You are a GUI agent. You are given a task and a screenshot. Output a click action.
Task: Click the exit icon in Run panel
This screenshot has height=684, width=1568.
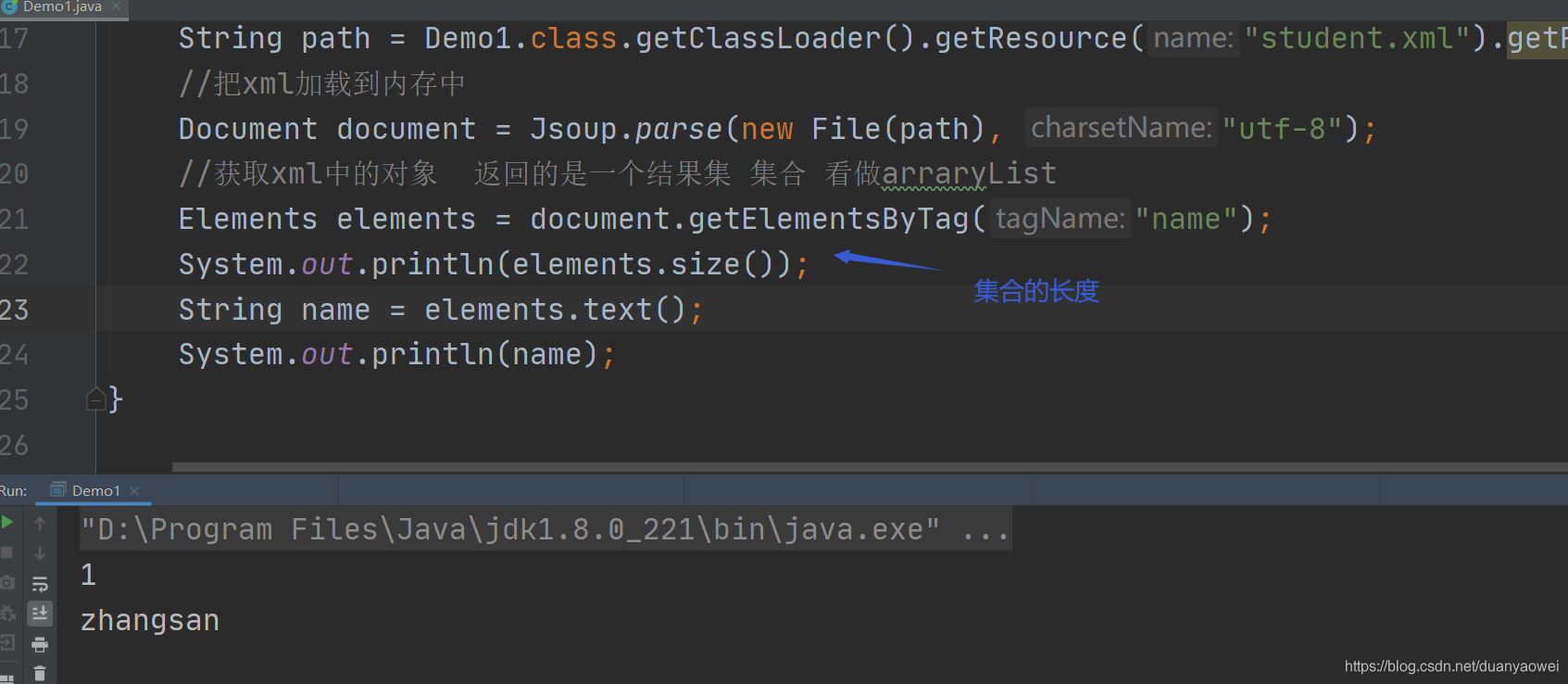point(6,642)
